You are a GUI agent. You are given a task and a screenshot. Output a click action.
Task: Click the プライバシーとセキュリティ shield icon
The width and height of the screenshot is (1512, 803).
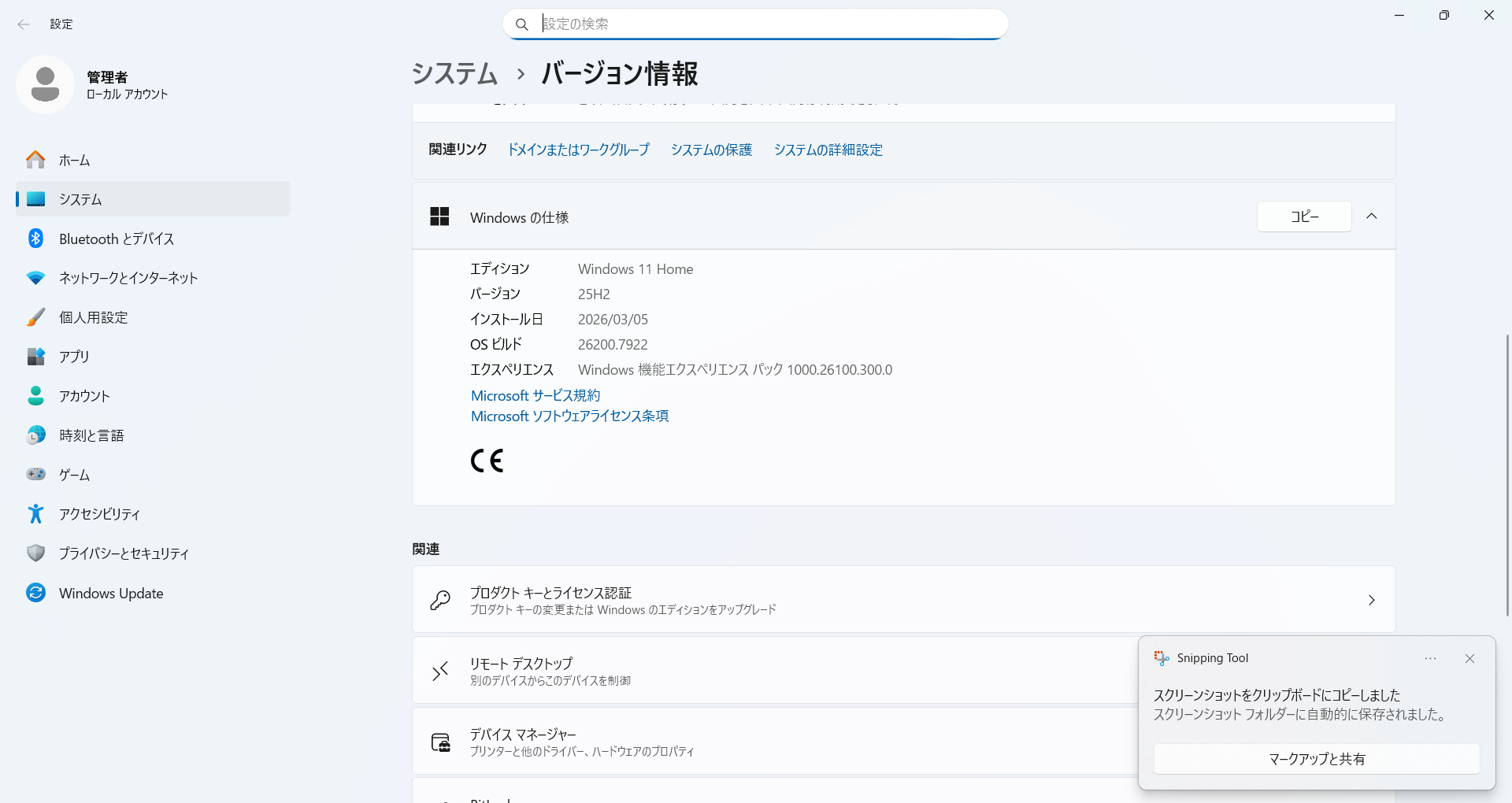pos(35,553)
